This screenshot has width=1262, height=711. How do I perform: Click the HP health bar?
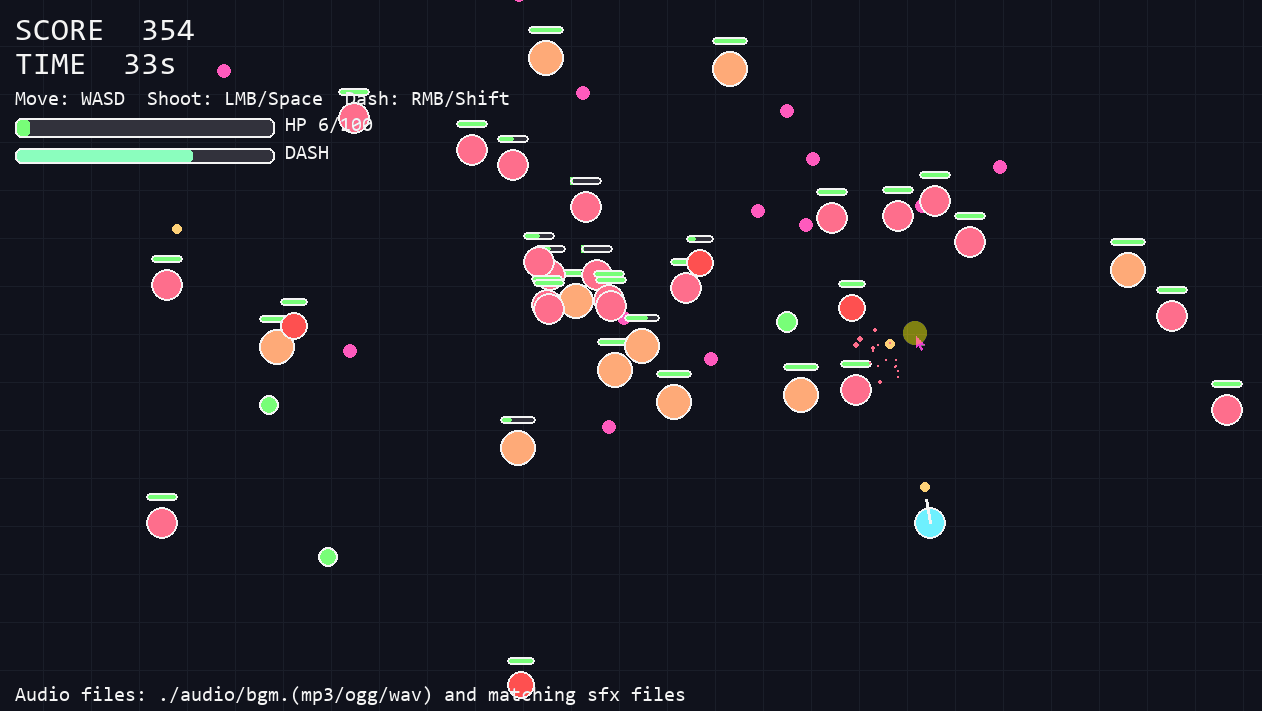coord(145,128)
